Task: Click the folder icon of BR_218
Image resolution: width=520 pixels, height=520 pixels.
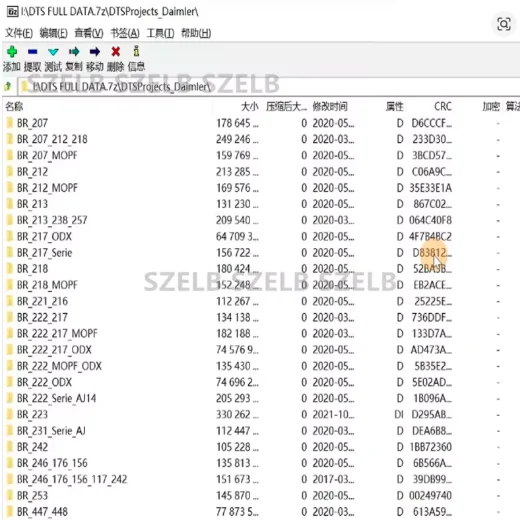Action: pyautogui.click(x=10, y=269)
